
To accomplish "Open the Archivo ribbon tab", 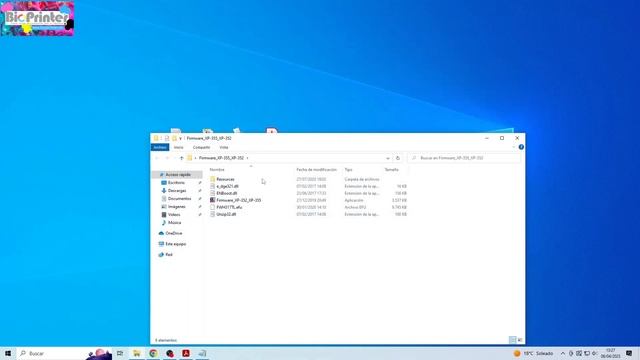I will pyautogui.click(x=160, y=147).
